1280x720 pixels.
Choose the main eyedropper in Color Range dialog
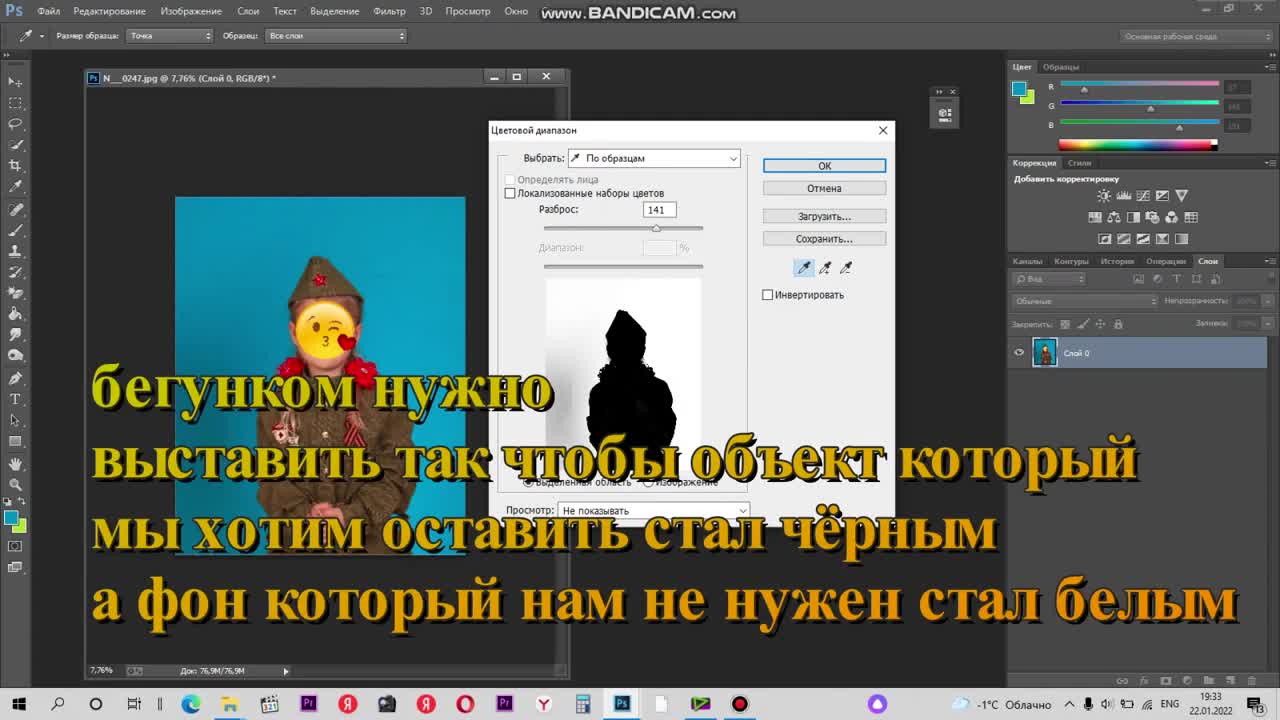coord(804,267)
